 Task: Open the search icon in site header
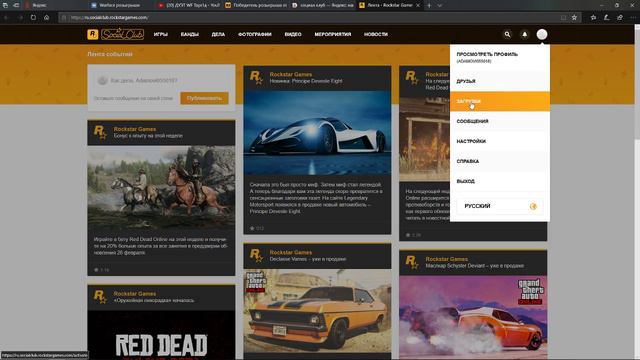pos(507,34)
